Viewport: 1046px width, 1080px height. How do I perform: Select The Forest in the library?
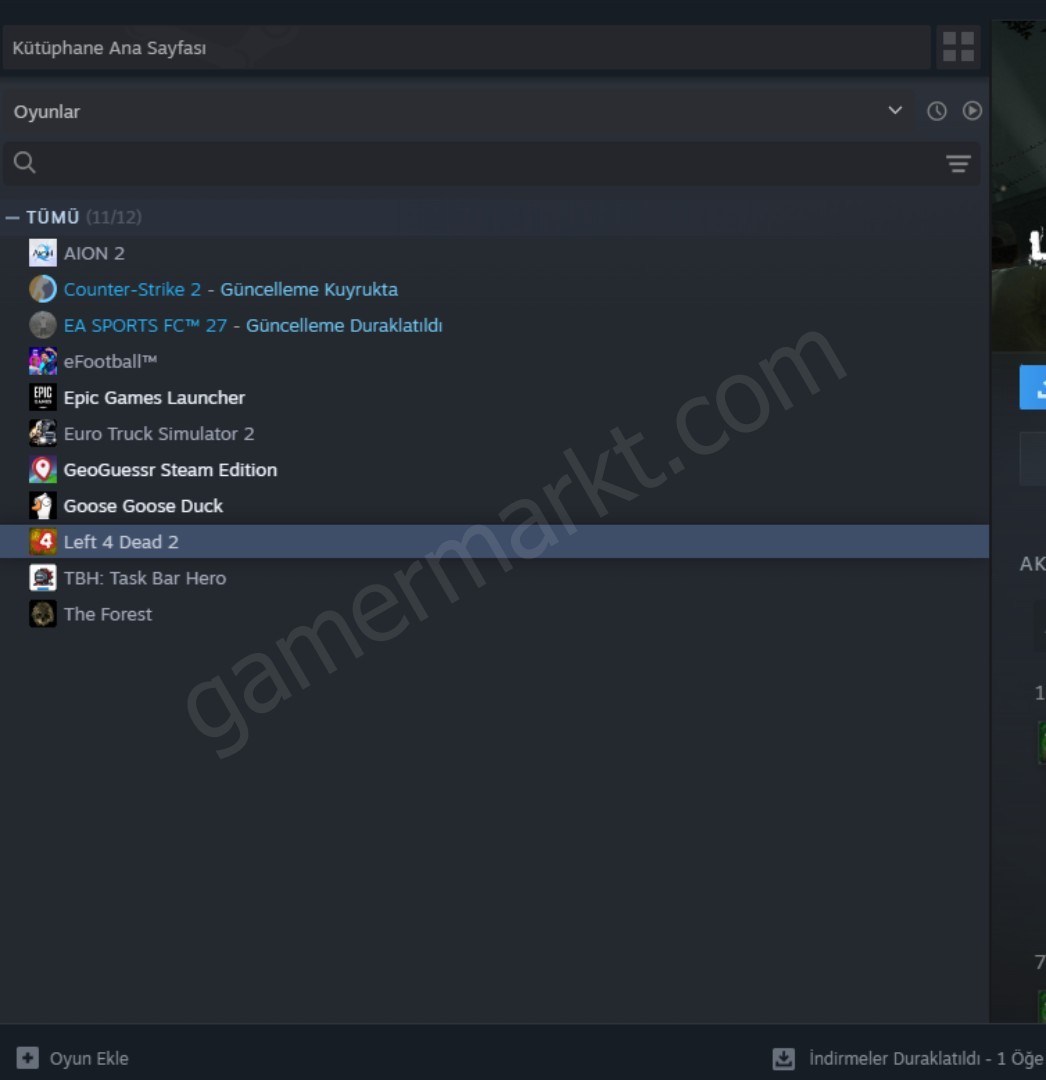point(494,614)
